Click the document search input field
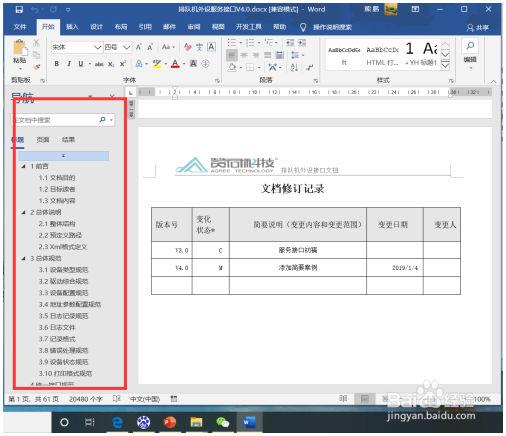The height and width of the screenshot is (436, 506). 54,120
